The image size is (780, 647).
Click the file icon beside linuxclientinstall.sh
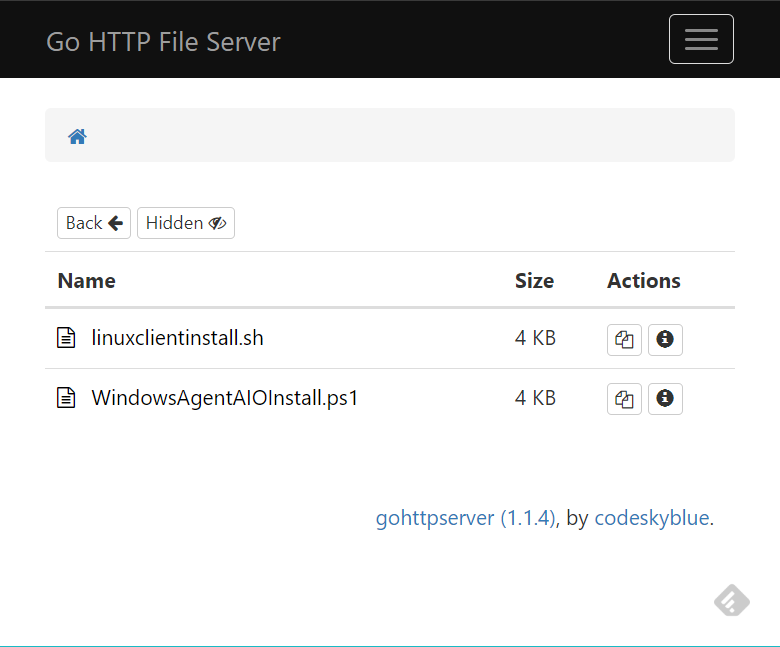tap(66, 338)
